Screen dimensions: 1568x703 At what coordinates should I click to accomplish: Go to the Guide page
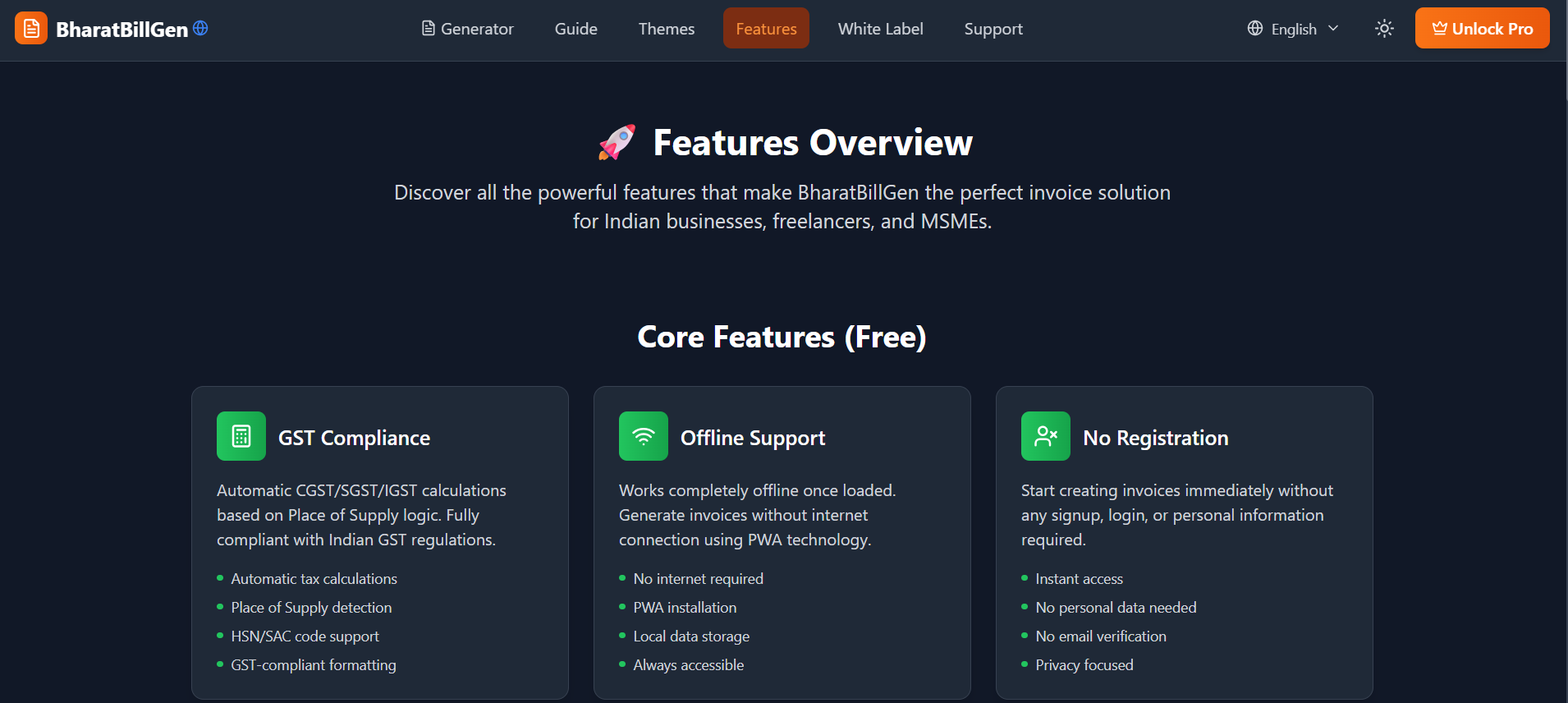pyautogui.click(x=576, y=29)
